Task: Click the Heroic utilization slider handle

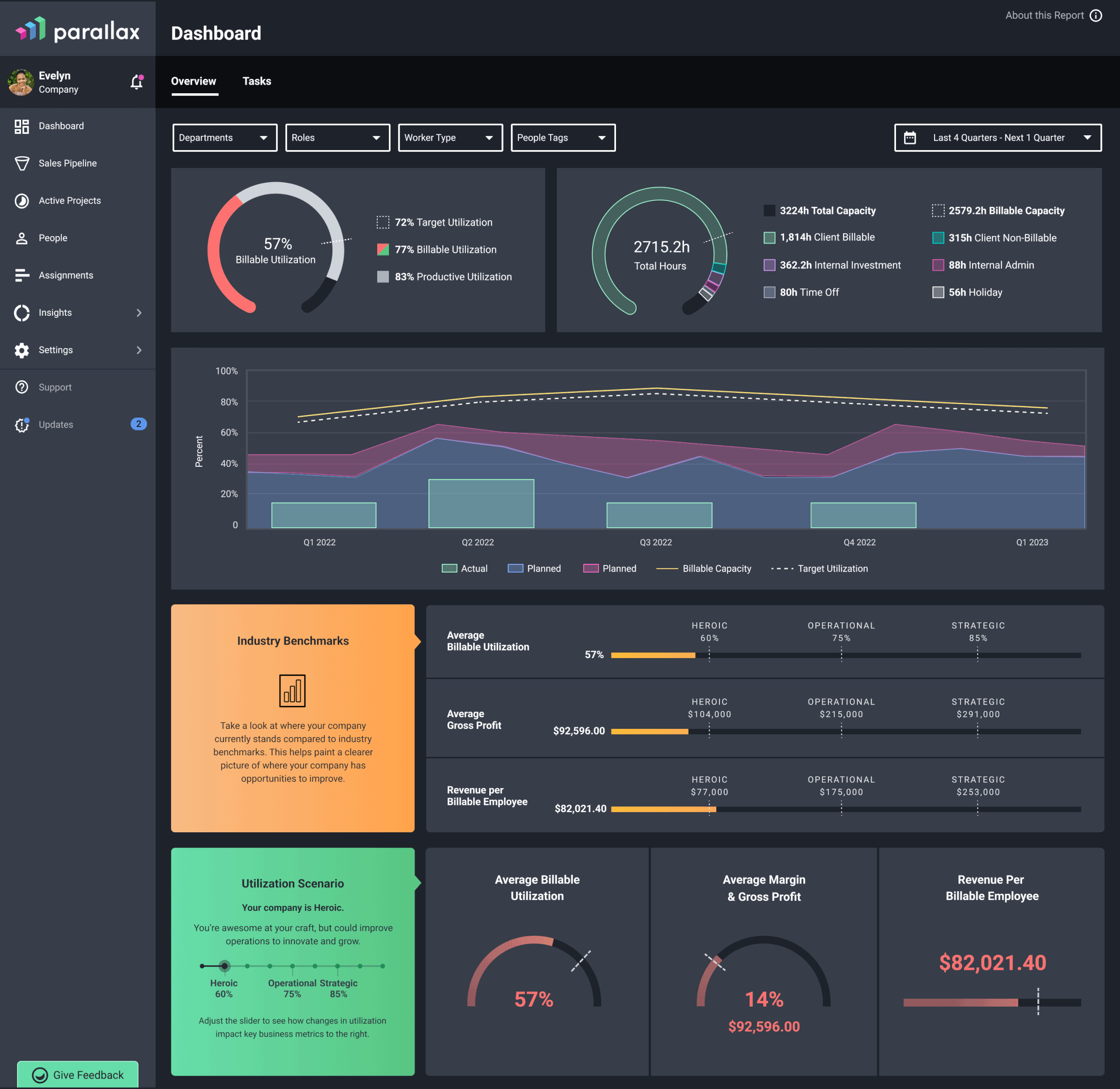Action: coord(224,966)
